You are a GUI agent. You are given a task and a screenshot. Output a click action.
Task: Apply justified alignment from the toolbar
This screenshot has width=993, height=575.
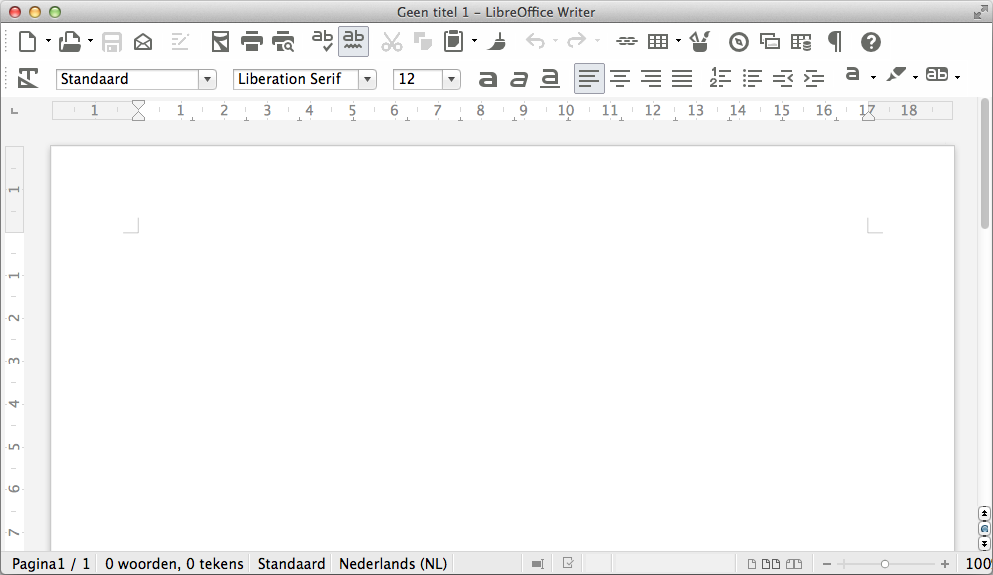(682, 78)
